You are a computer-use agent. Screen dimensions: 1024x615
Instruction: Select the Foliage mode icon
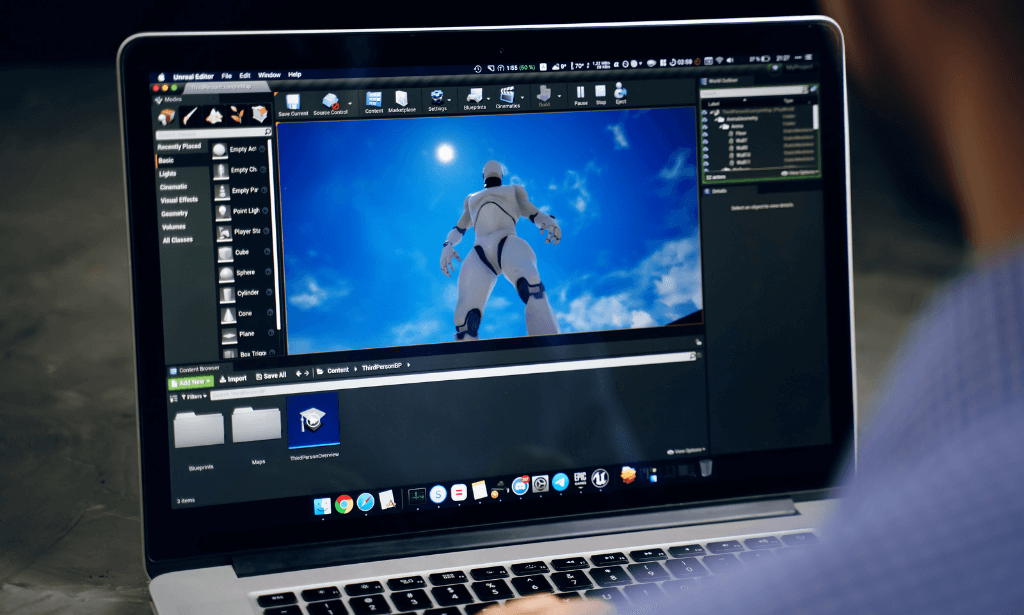237,115
